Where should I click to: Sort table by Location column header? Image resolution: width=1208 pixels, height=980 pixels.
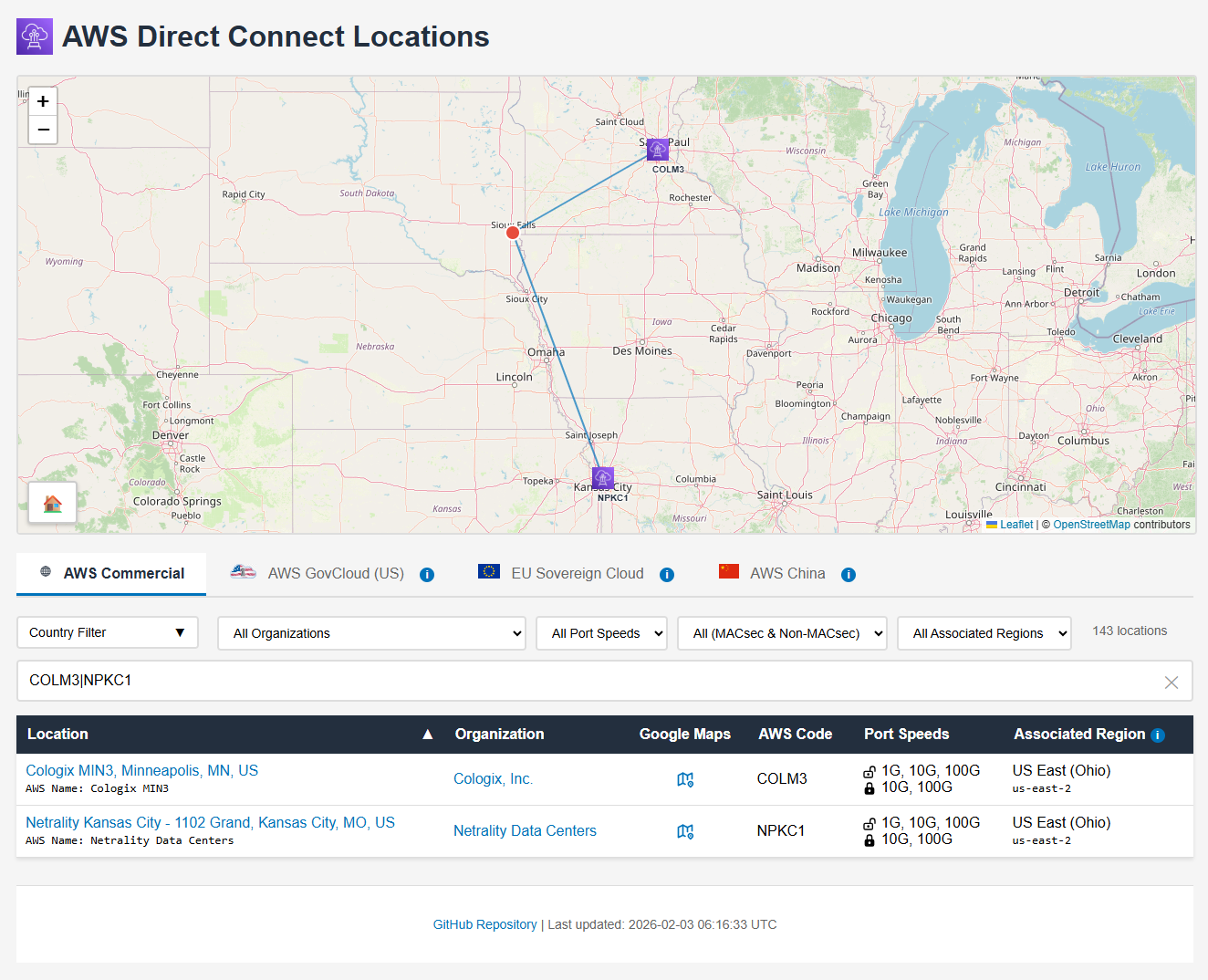[x=57, y=734]
